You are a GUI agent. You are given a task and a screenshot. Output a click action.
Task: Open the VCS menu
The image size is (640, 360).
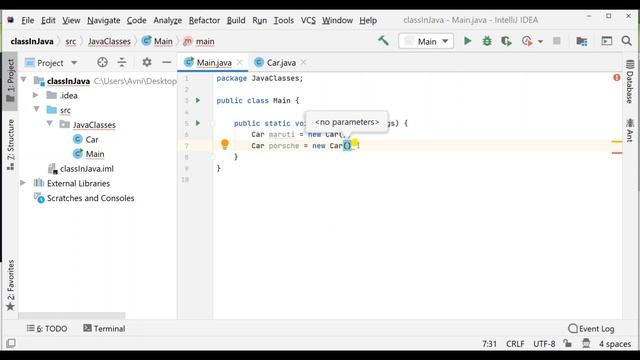tap(308, 20)
